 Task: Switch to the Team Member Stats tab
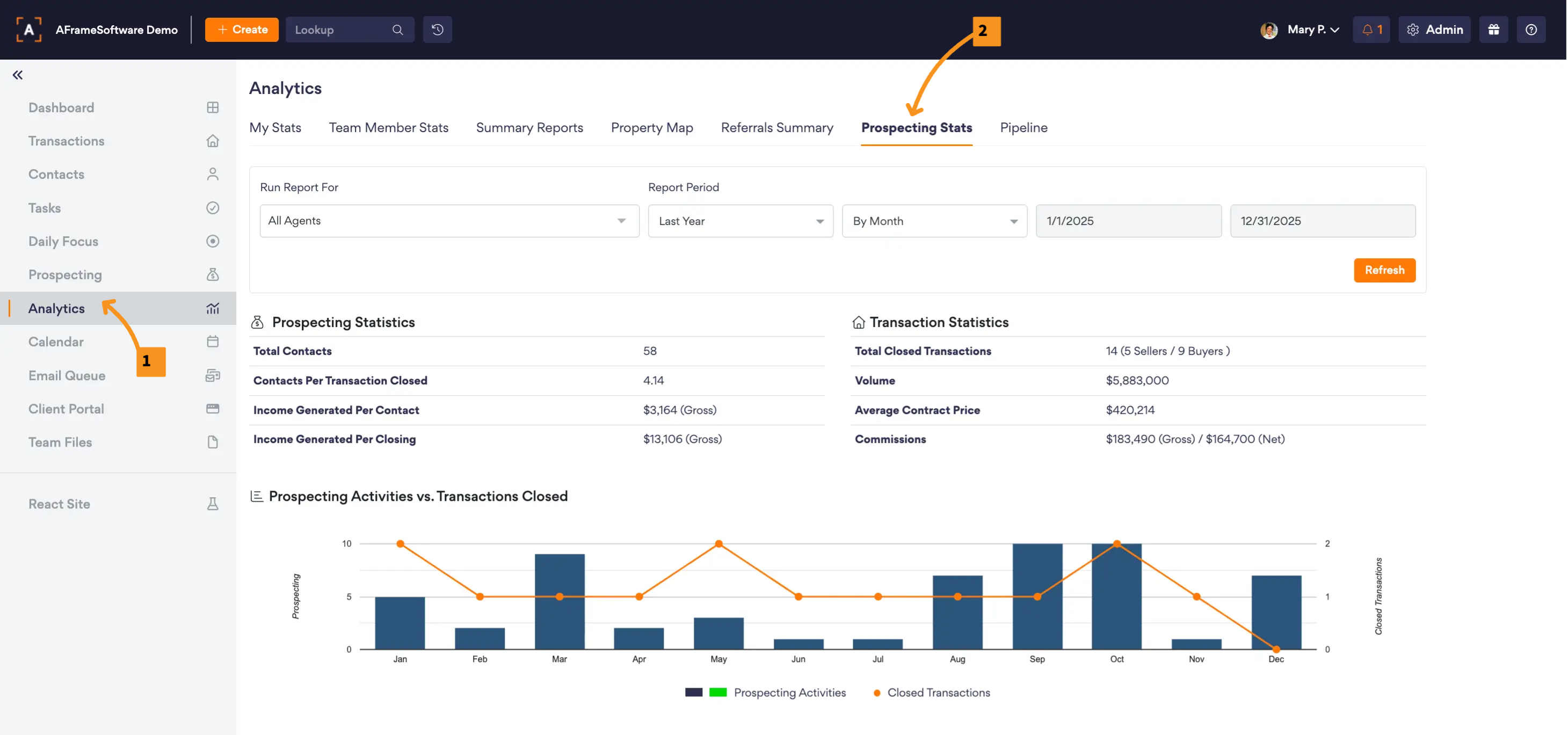[388, 128]
